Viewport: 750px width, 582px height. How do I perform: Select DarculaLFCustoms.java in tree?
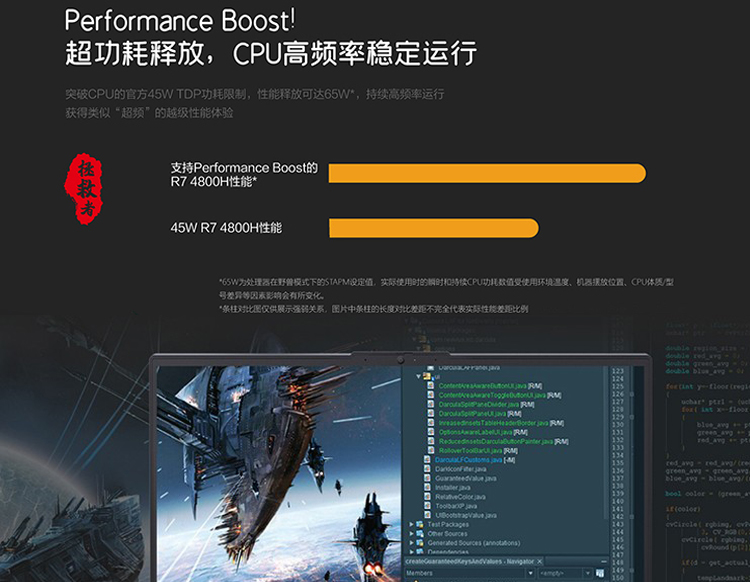coord(468,460)
